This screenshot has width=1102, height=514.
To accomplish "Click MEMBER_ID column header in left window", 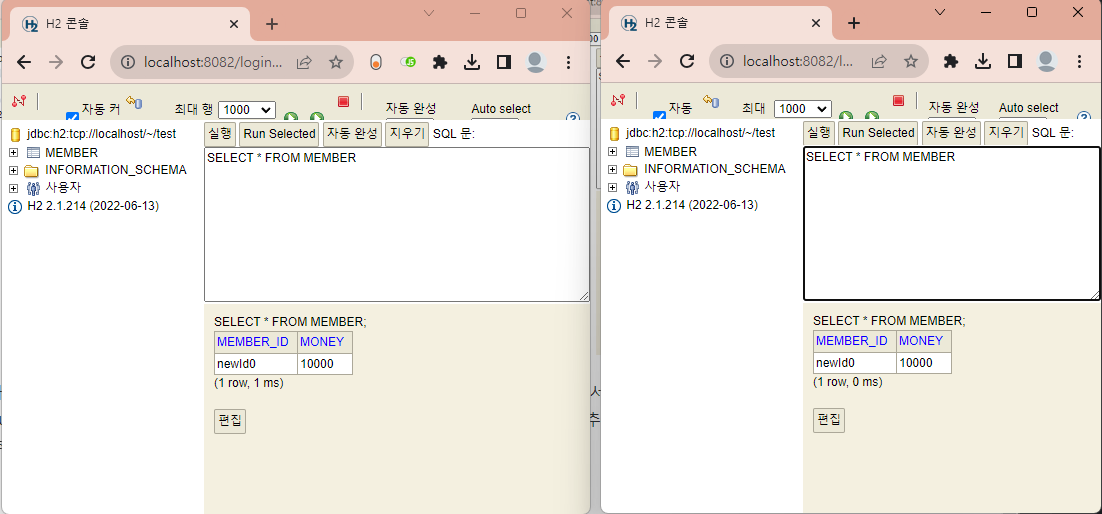I will [256, 342].
